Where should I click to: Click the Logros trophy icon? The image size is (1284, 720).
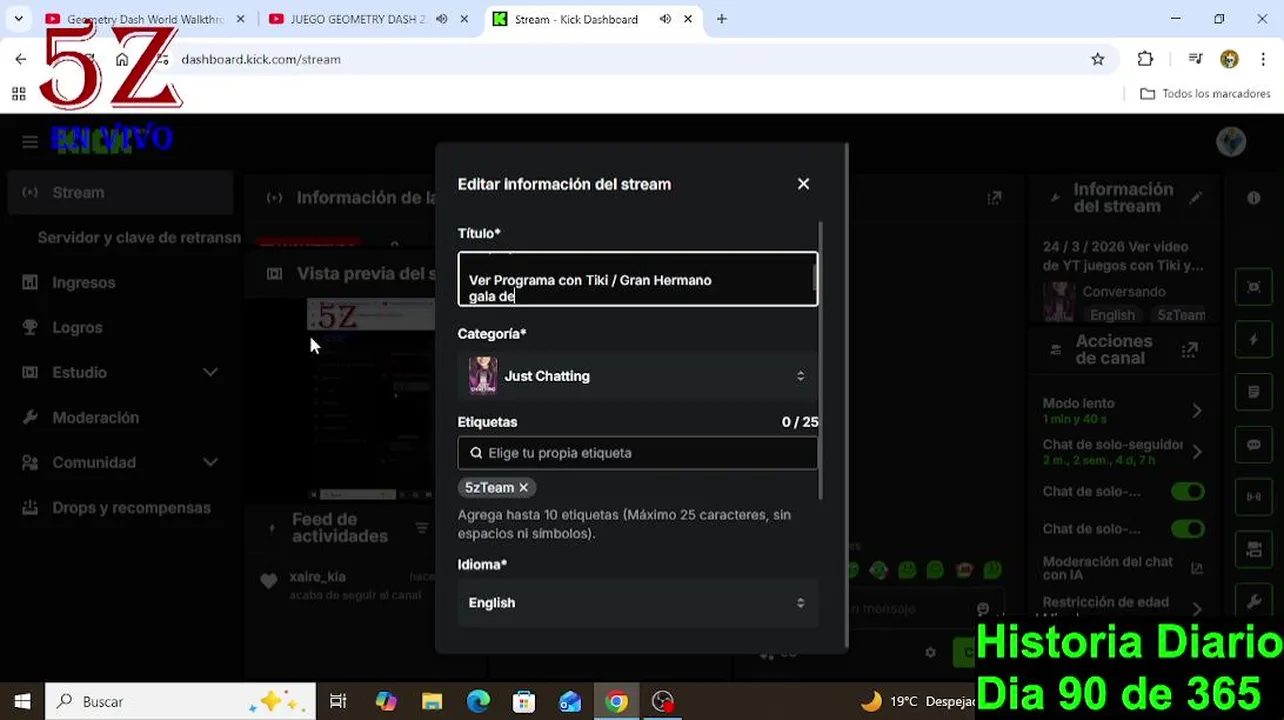pos(30,328)
